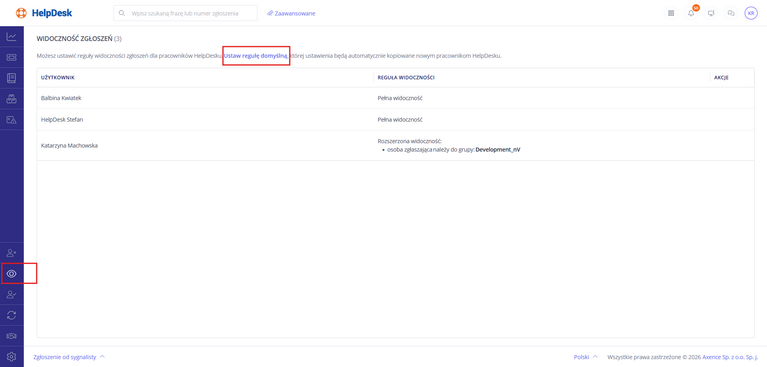Open the HelpDesk logo home link
Viewport: 767px width, 367px height.
click(x=44, y=13)
